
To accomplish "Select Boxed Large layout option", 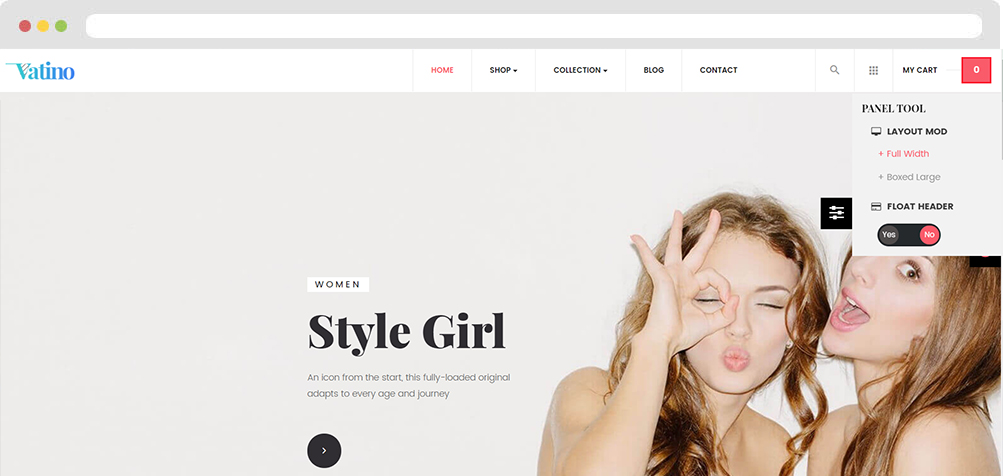I will click(909, 177).
